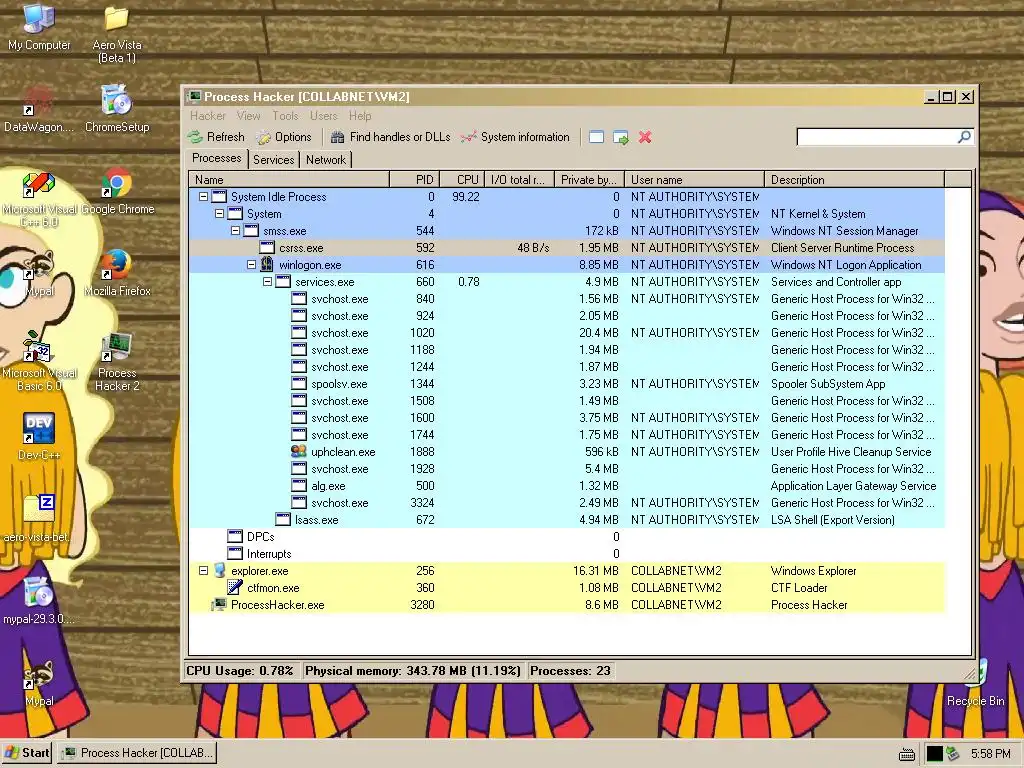This screenshot has height=768, width=1024.
Task: Select the Recycle Bin icon
Action: 976,682
